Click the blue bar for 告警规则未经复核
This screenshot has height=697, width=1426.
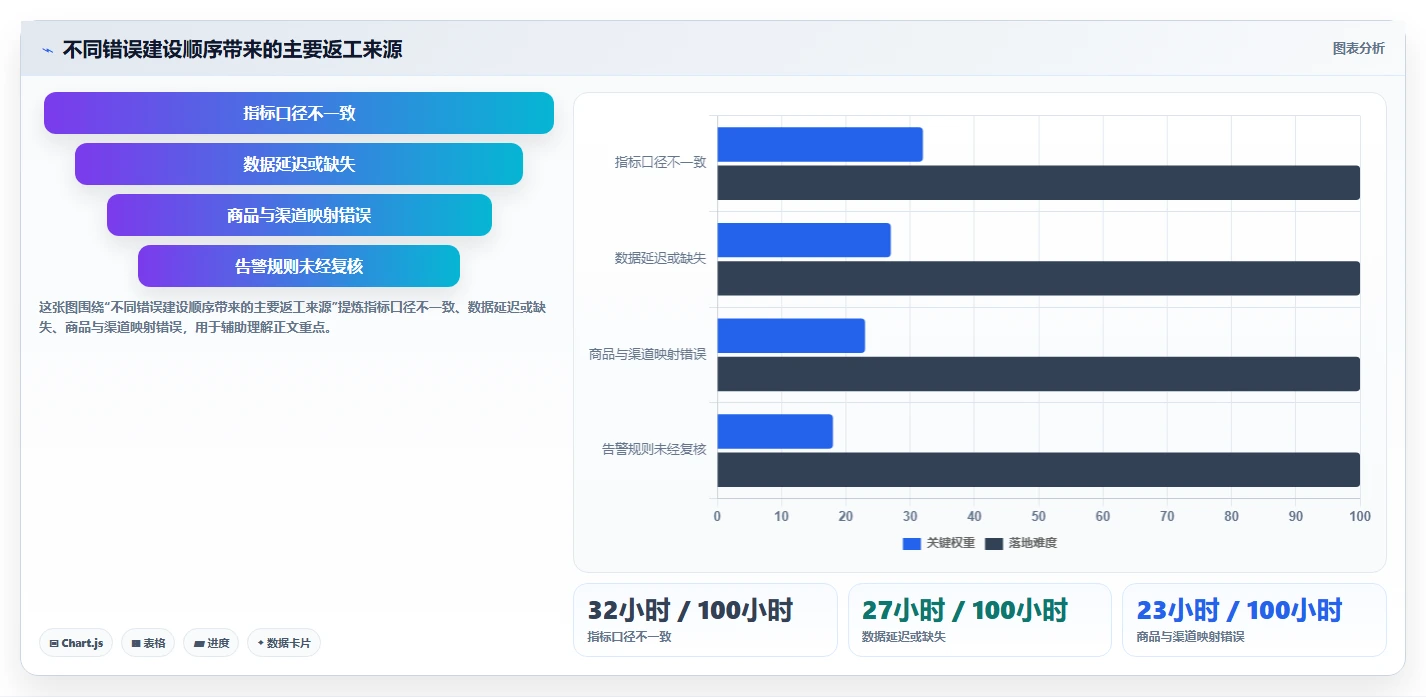(x=775, y=431)
